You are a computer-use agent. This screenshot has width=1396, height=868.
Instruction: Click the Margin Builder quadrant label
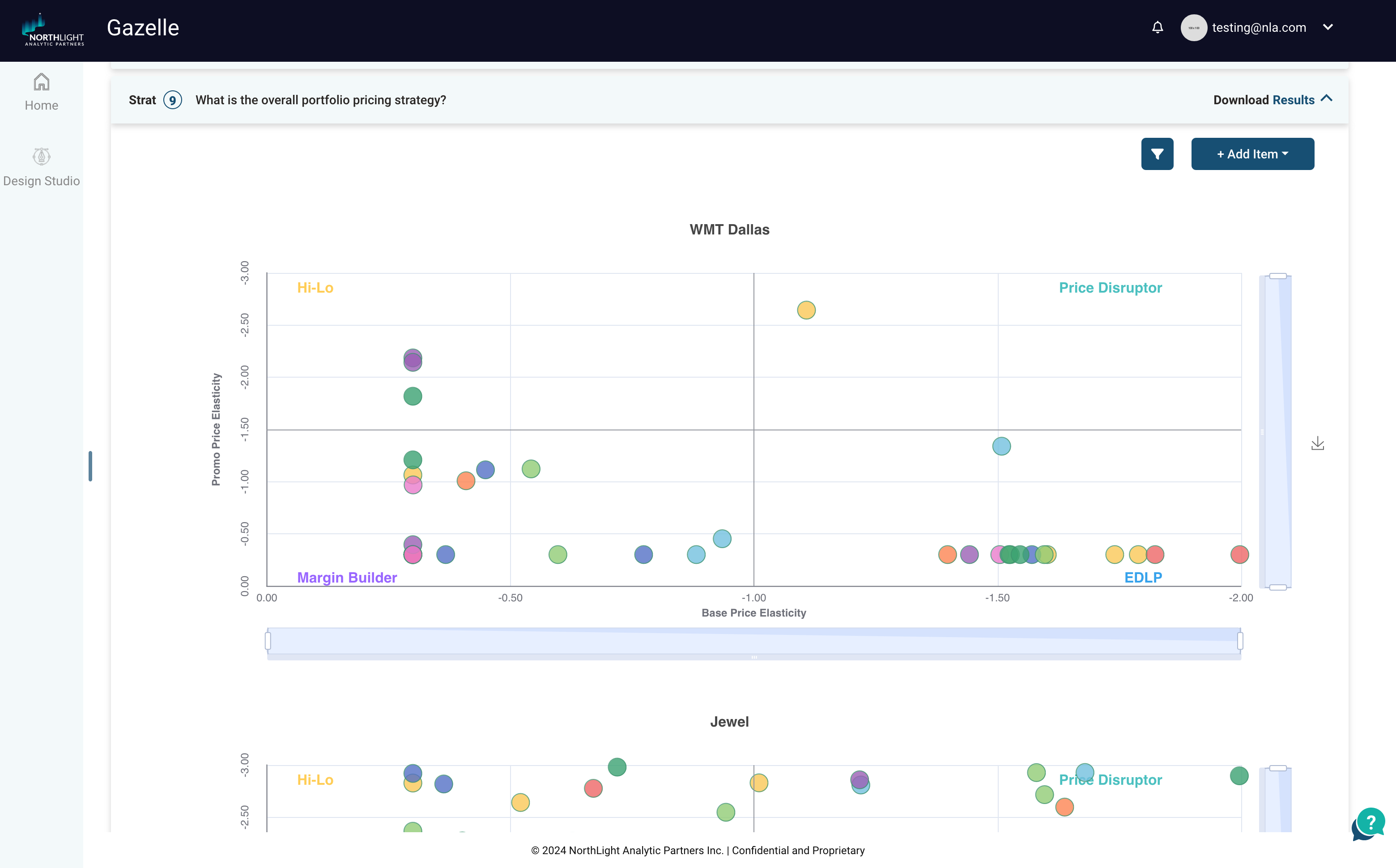(347, 578)
